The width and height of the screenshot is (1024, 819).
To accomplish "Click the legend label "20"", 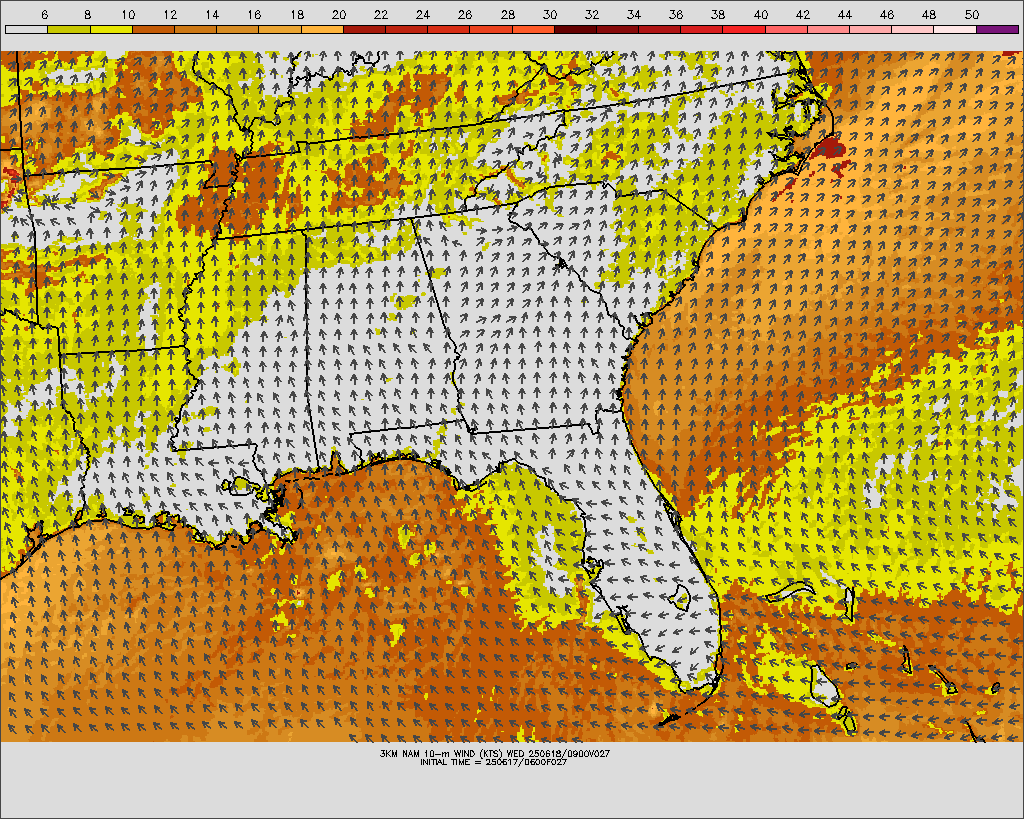I will click(339, 14).
